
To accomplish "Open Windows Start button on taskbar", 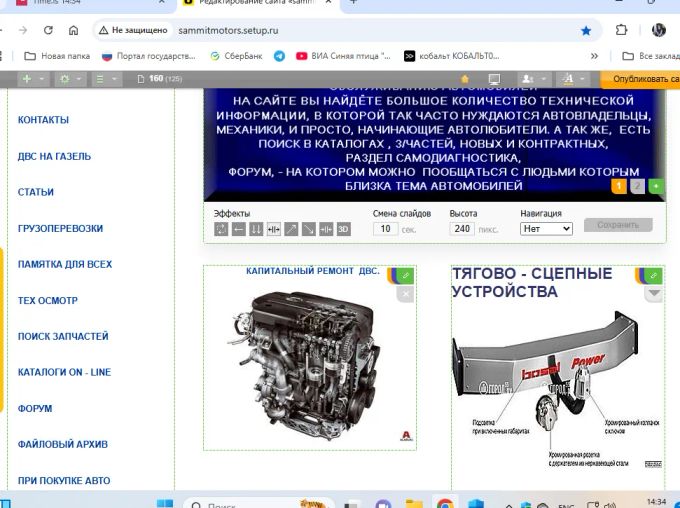I will point(165,503).
